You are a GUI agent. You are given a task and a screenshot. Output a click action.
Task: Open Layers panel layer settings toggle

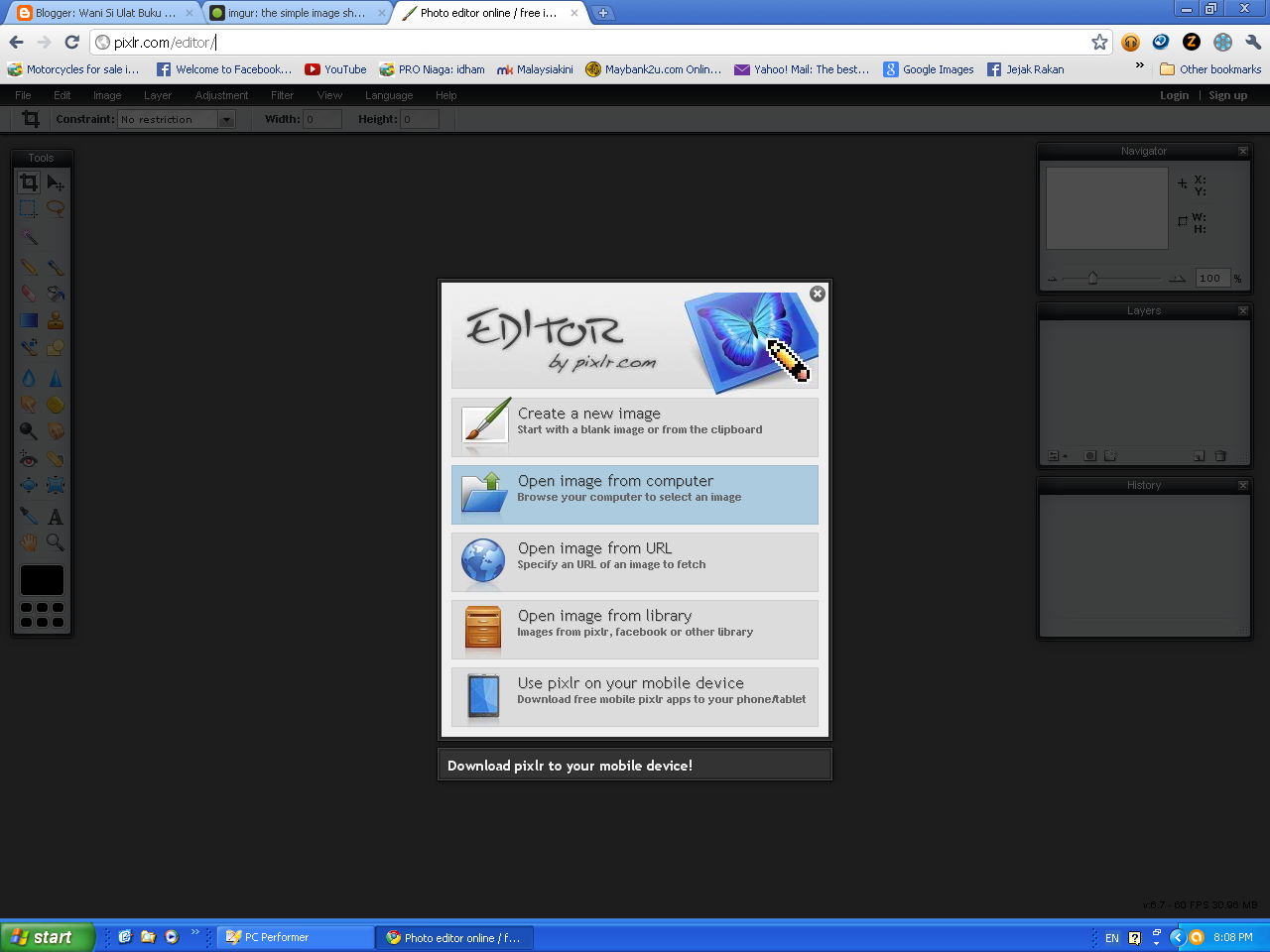[x=1058, y=456]
